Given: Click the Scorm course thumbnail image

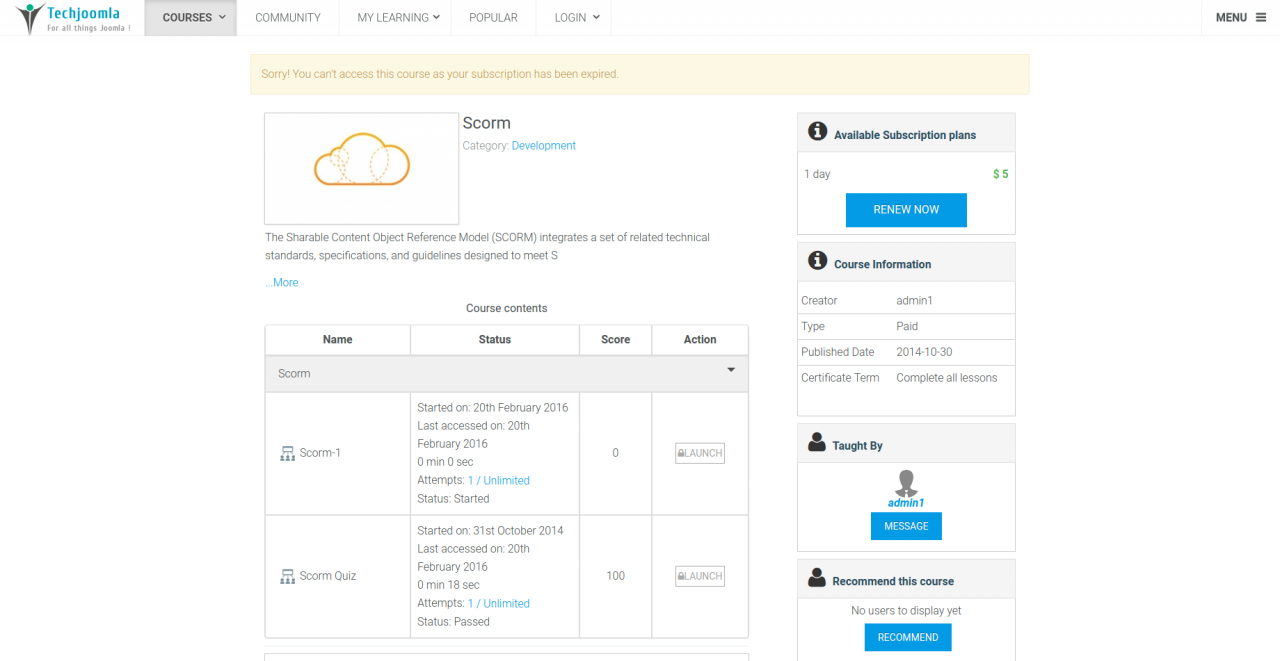Looking at the screenshot, I should pos(361,168).
